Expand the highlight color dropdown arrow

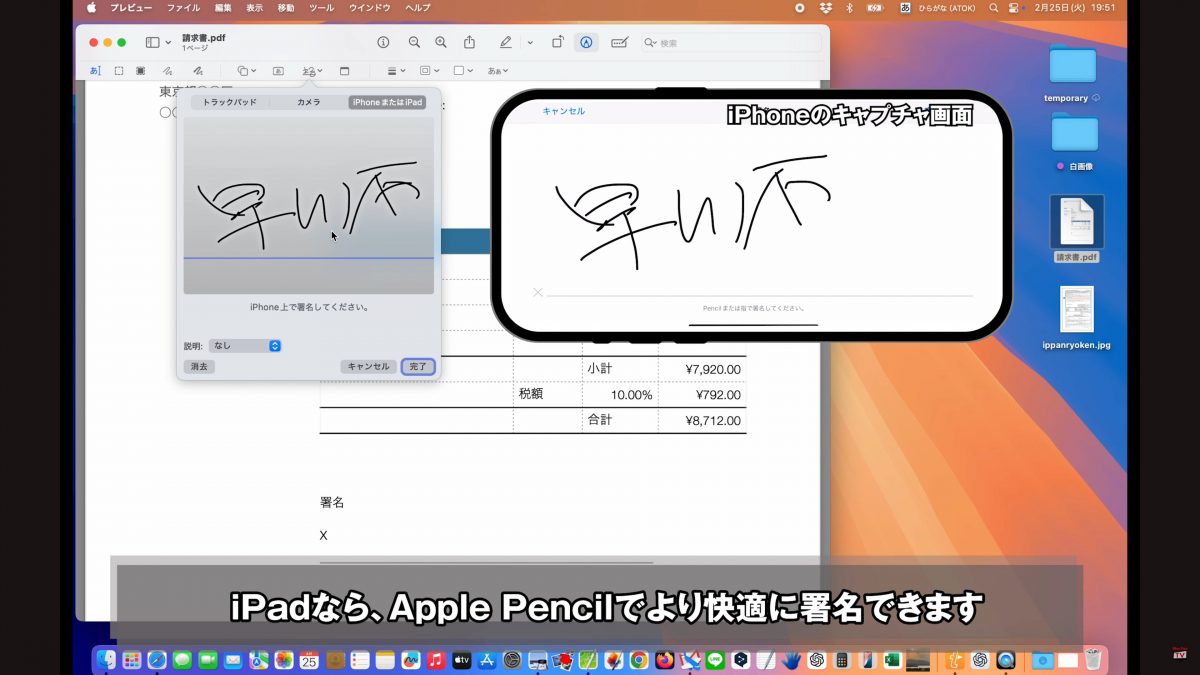coord(530,43)
